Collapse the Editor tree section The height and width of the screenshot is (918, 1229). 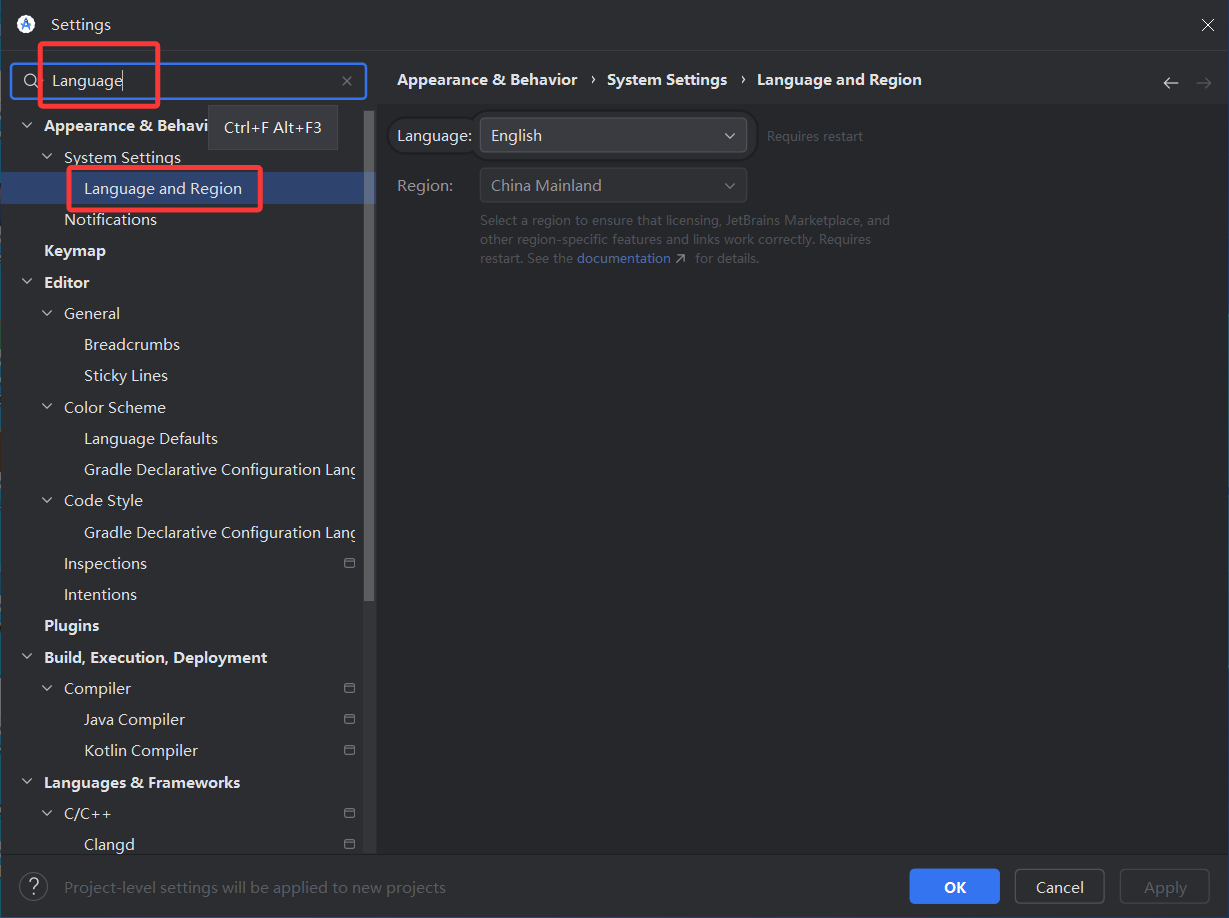click(x=27, y=283)
